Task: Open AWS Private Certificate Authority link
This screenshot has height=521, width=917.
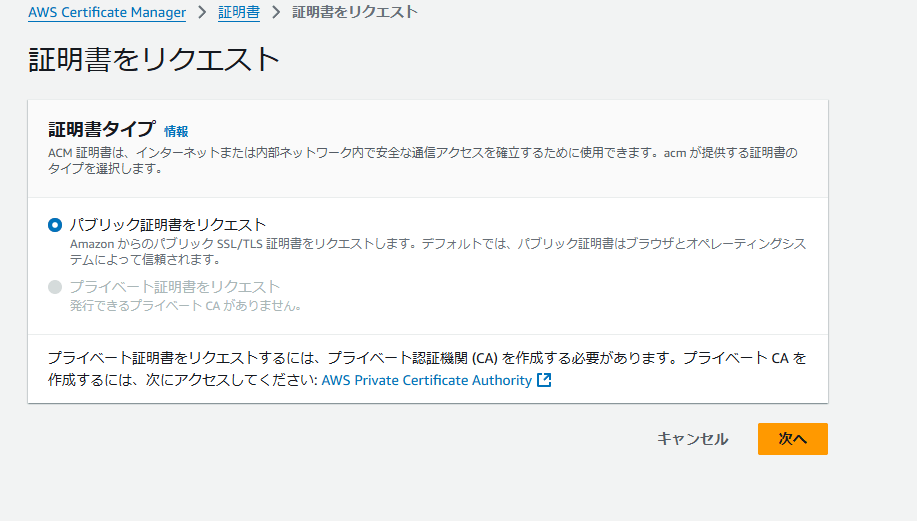Action: click(426, 380)
